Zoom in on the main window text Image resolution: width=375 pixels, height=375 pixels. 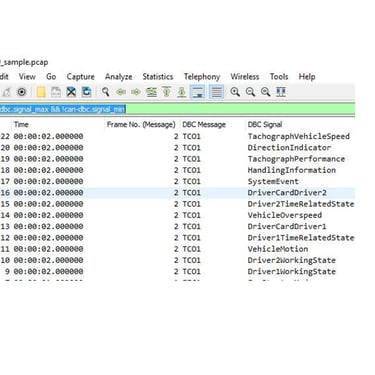(235, 92)
